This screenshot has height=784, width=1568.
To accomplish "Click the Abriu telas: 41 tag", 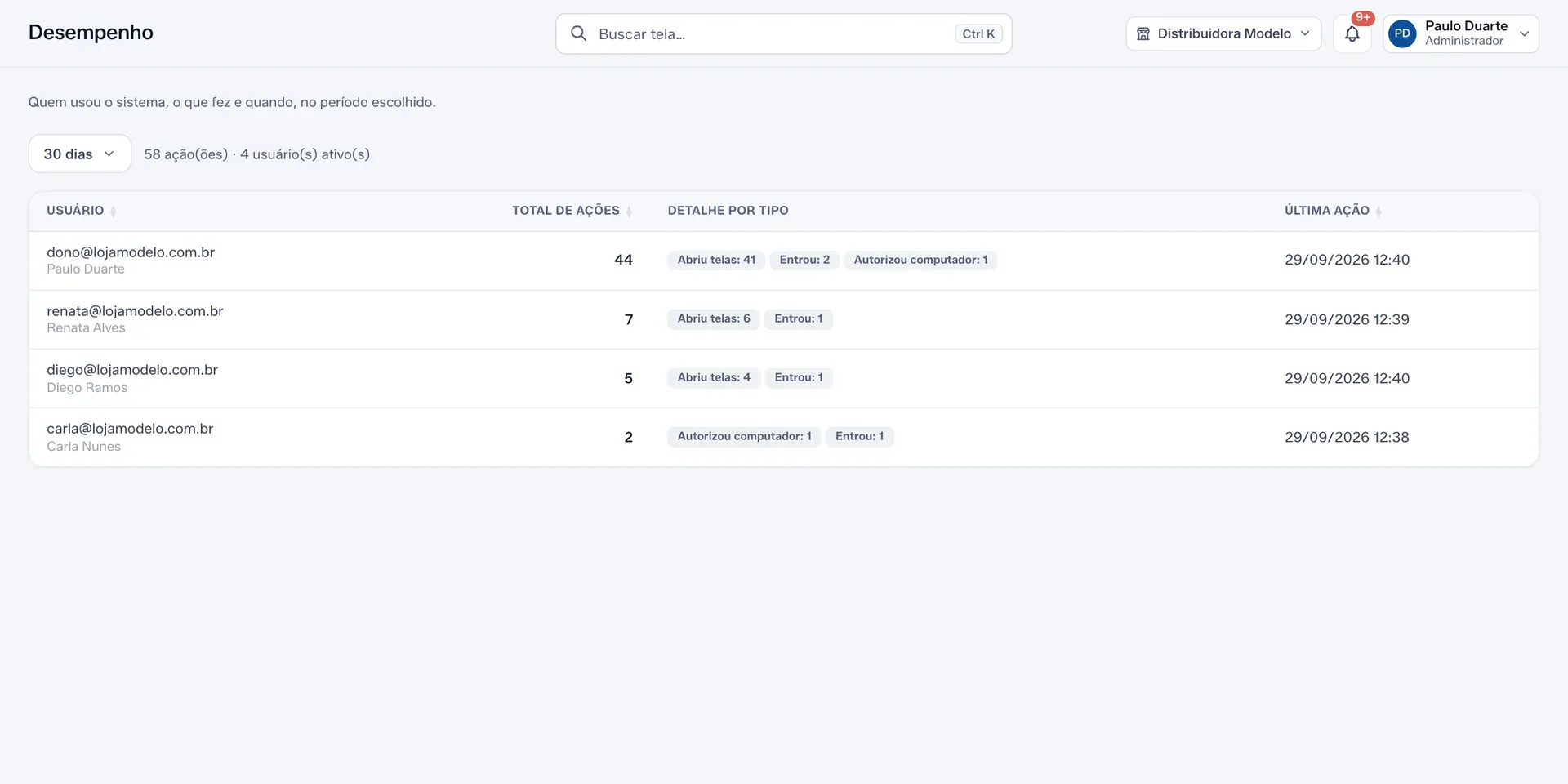I will tap(716, 260).
